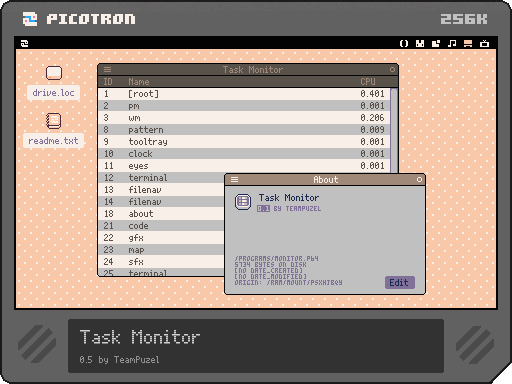Screen dimensions: 512x384
Task: Switch to the desktop workspace icon
Action: pos(468,43)
